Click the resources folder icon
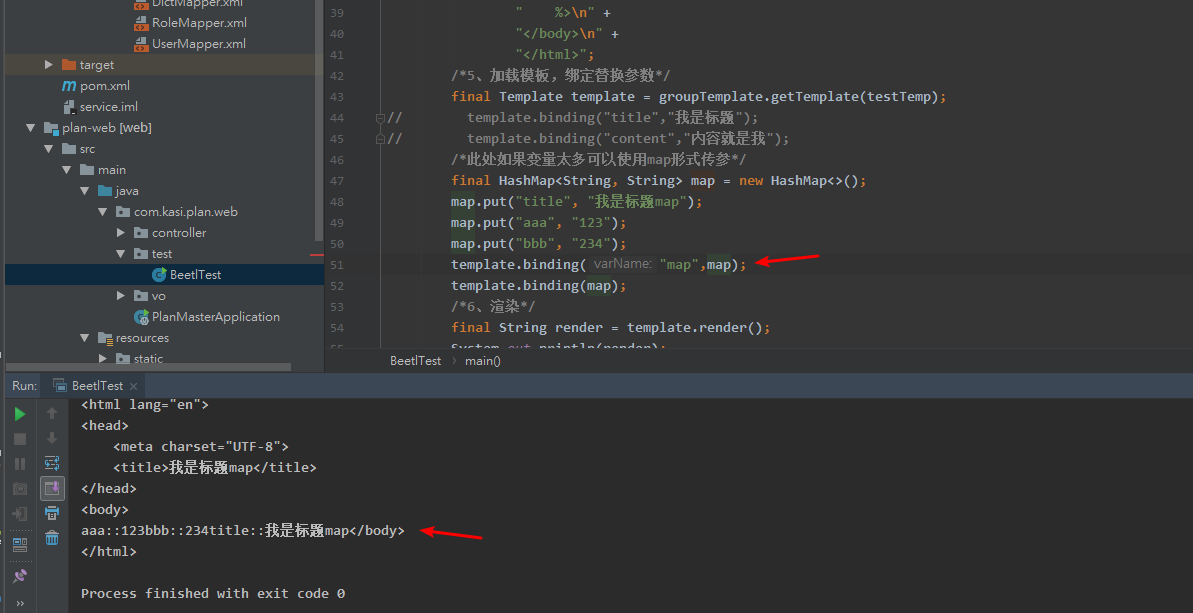 105,338
